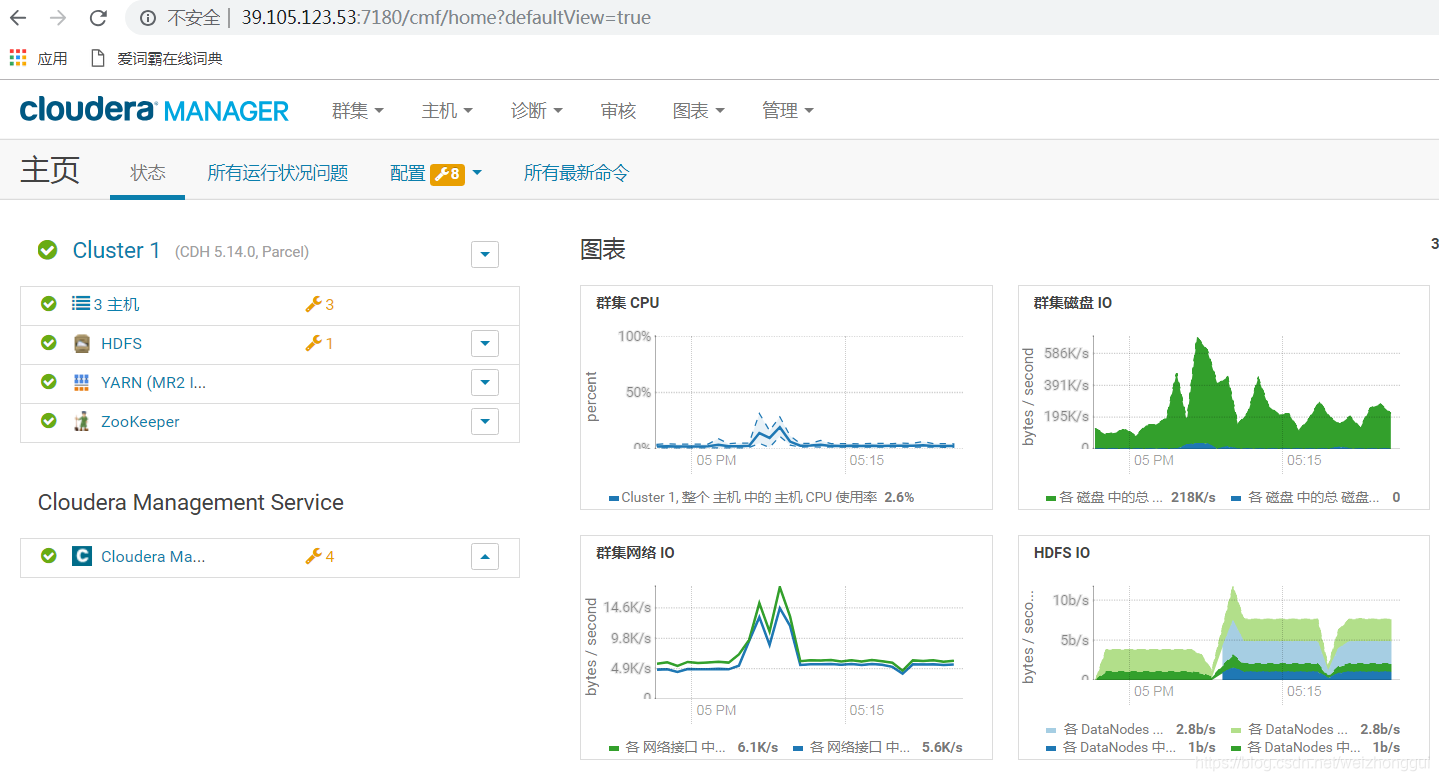Click the Cloudera Manager logo

[x=154, y=110]
